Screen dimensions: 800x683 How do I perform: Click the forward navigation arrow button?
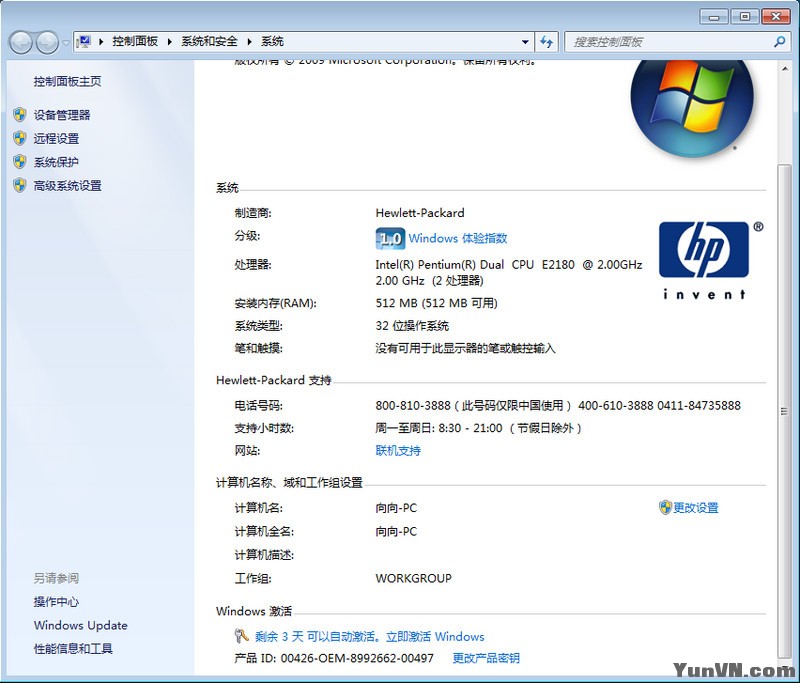47,42
